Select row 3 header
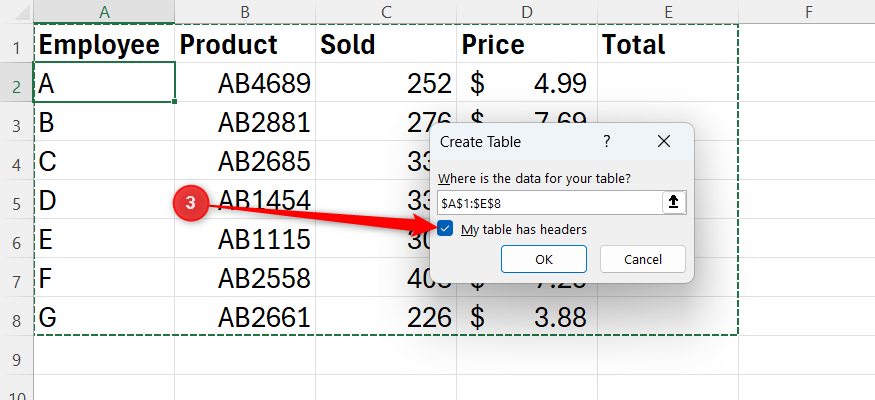The width and height of the screenshot is (875, 400). pyautogui.click(x=17, y=122)
